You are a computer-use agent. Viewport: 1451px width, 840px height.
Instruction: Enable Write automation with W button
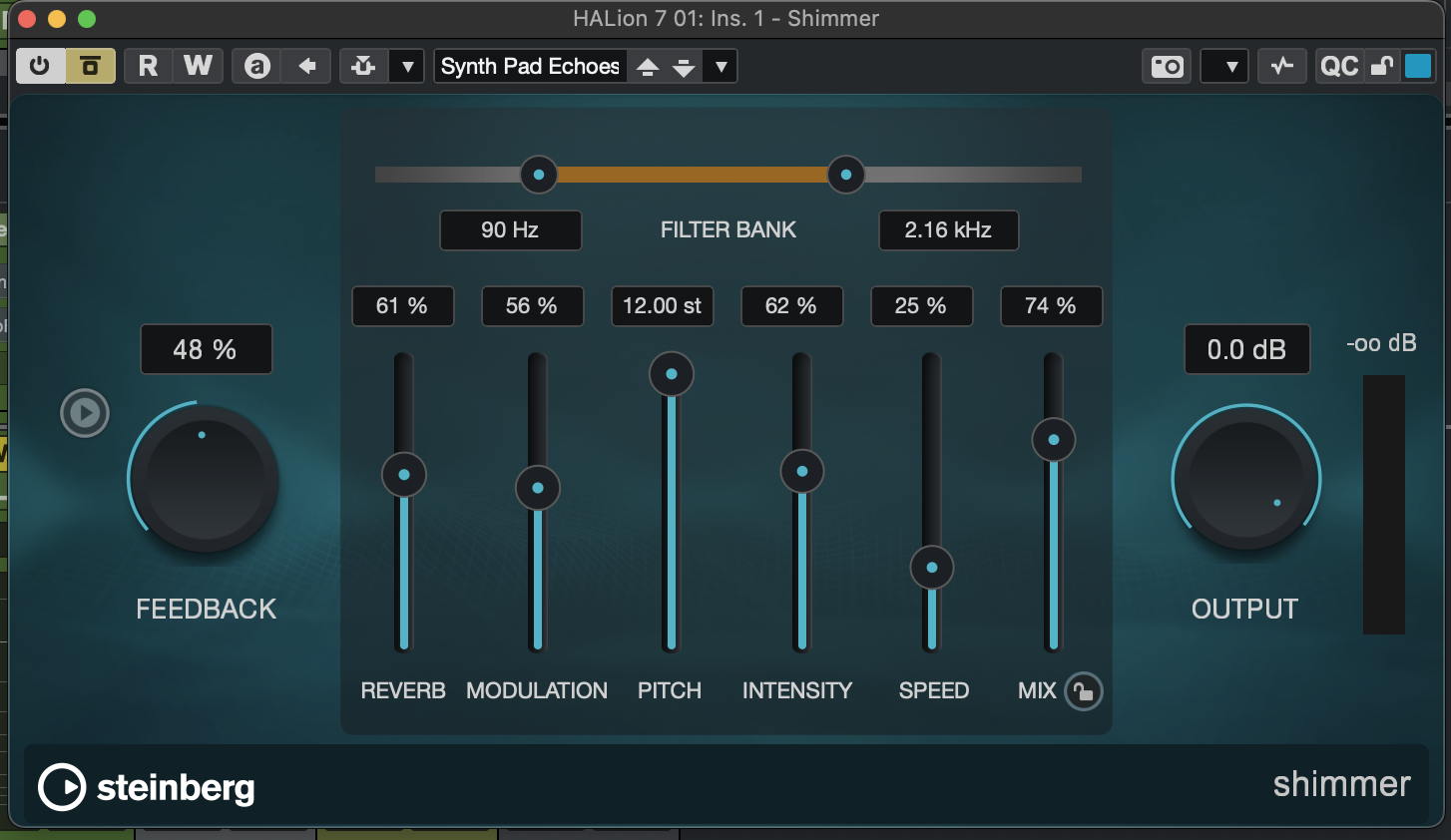click(198, 67)
